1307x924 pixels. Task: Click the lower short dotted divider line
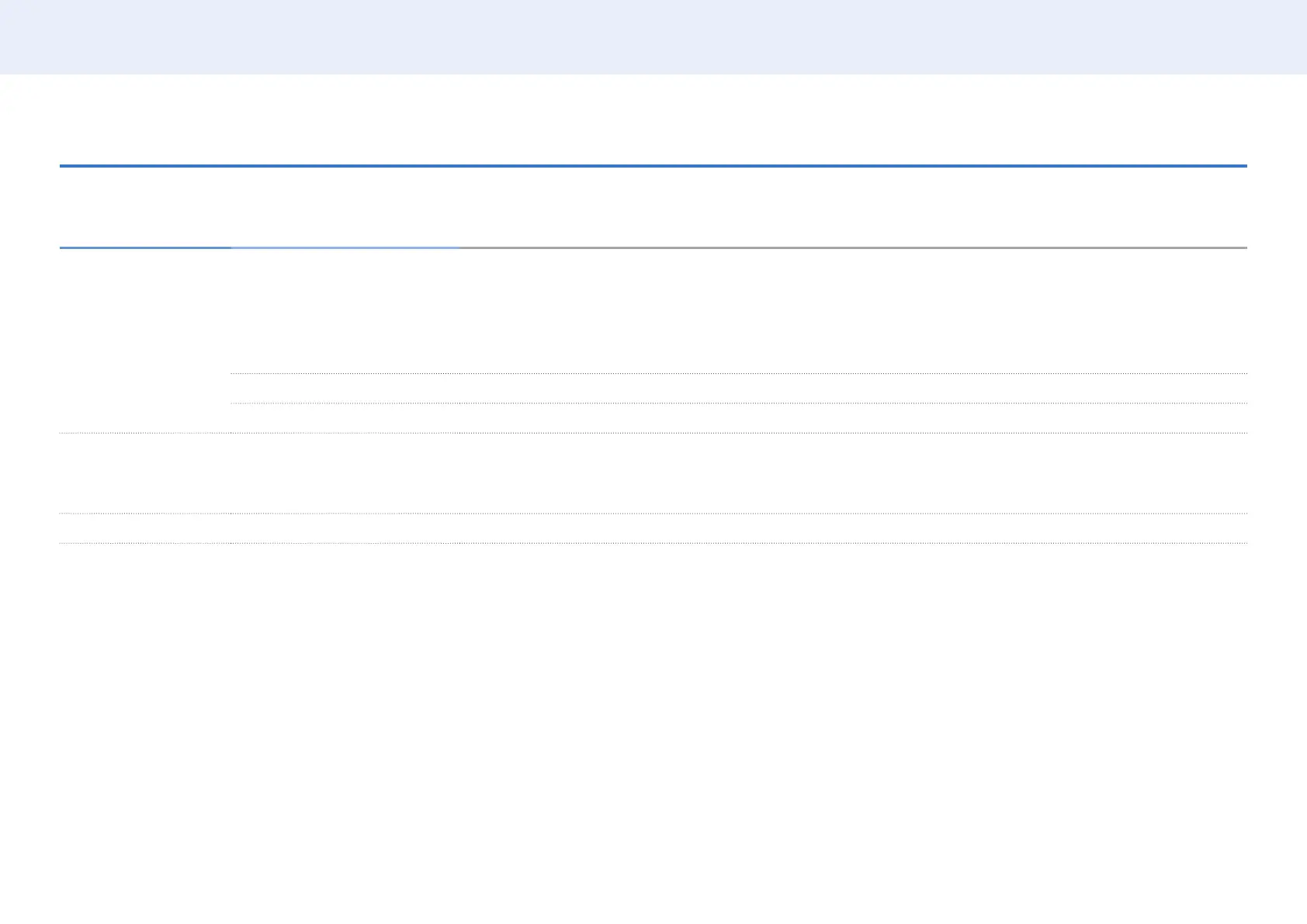pyautogui.click(x=739, y=403)
